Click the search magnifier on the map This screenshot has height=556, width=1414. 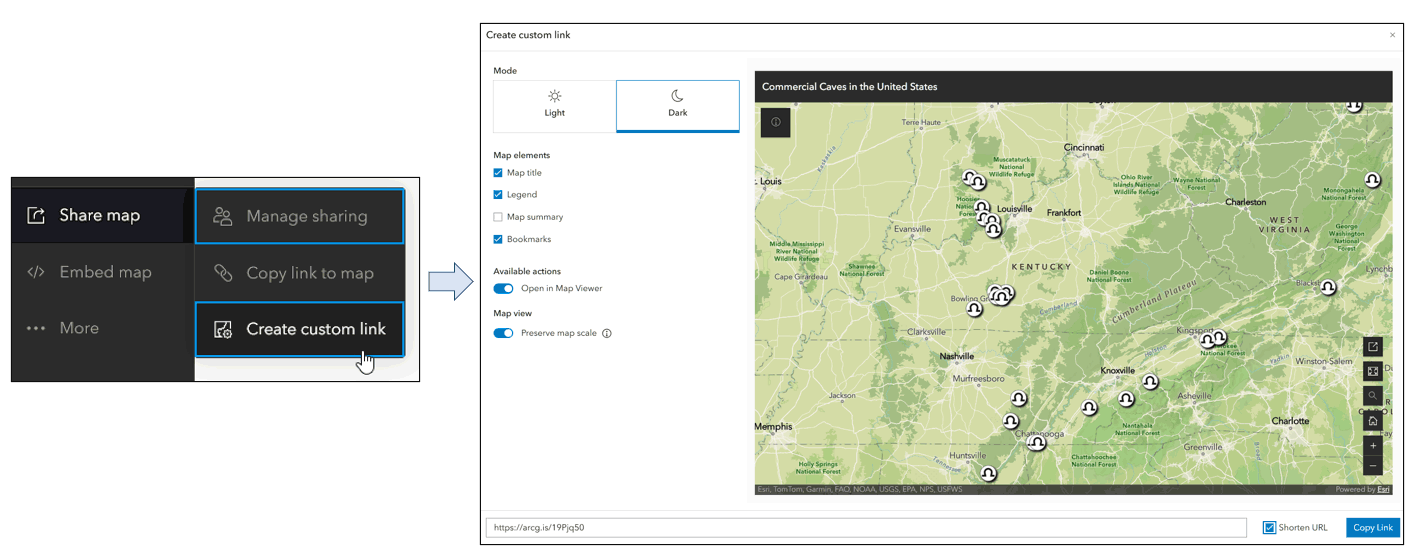(1373, 396)
